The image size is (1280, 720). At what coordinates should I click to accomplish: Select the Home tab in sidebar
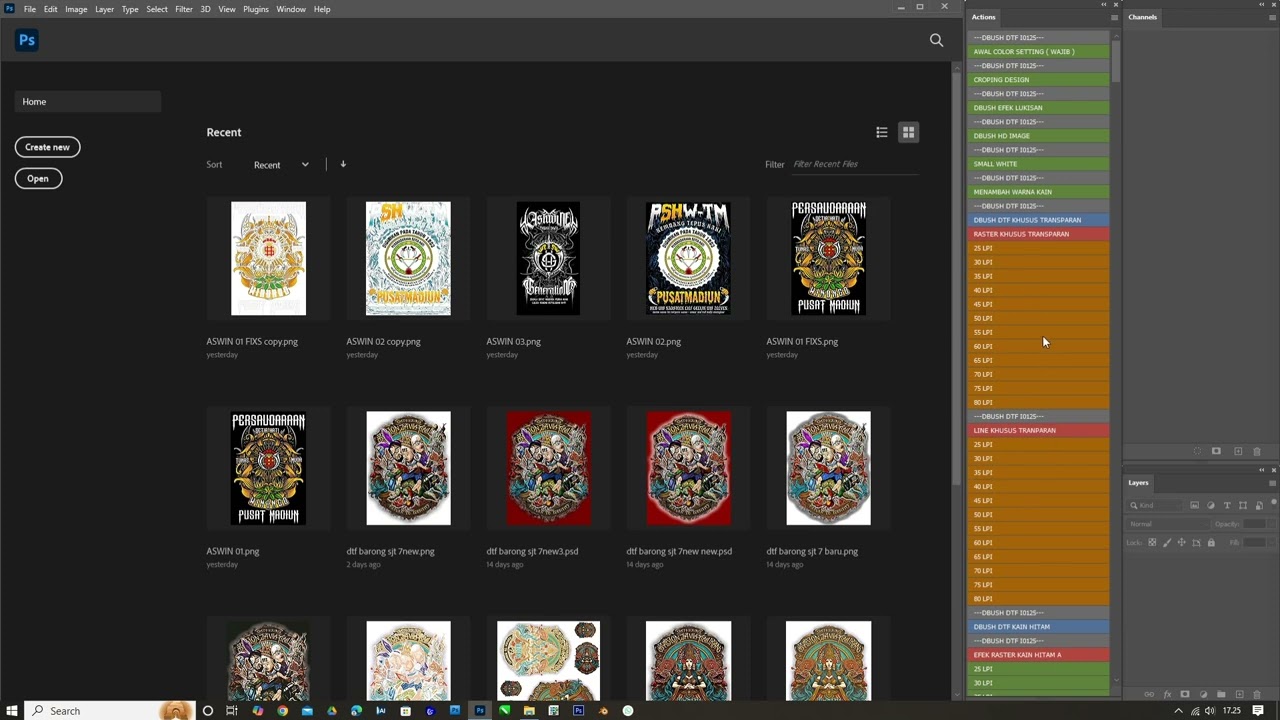[87, 101]
